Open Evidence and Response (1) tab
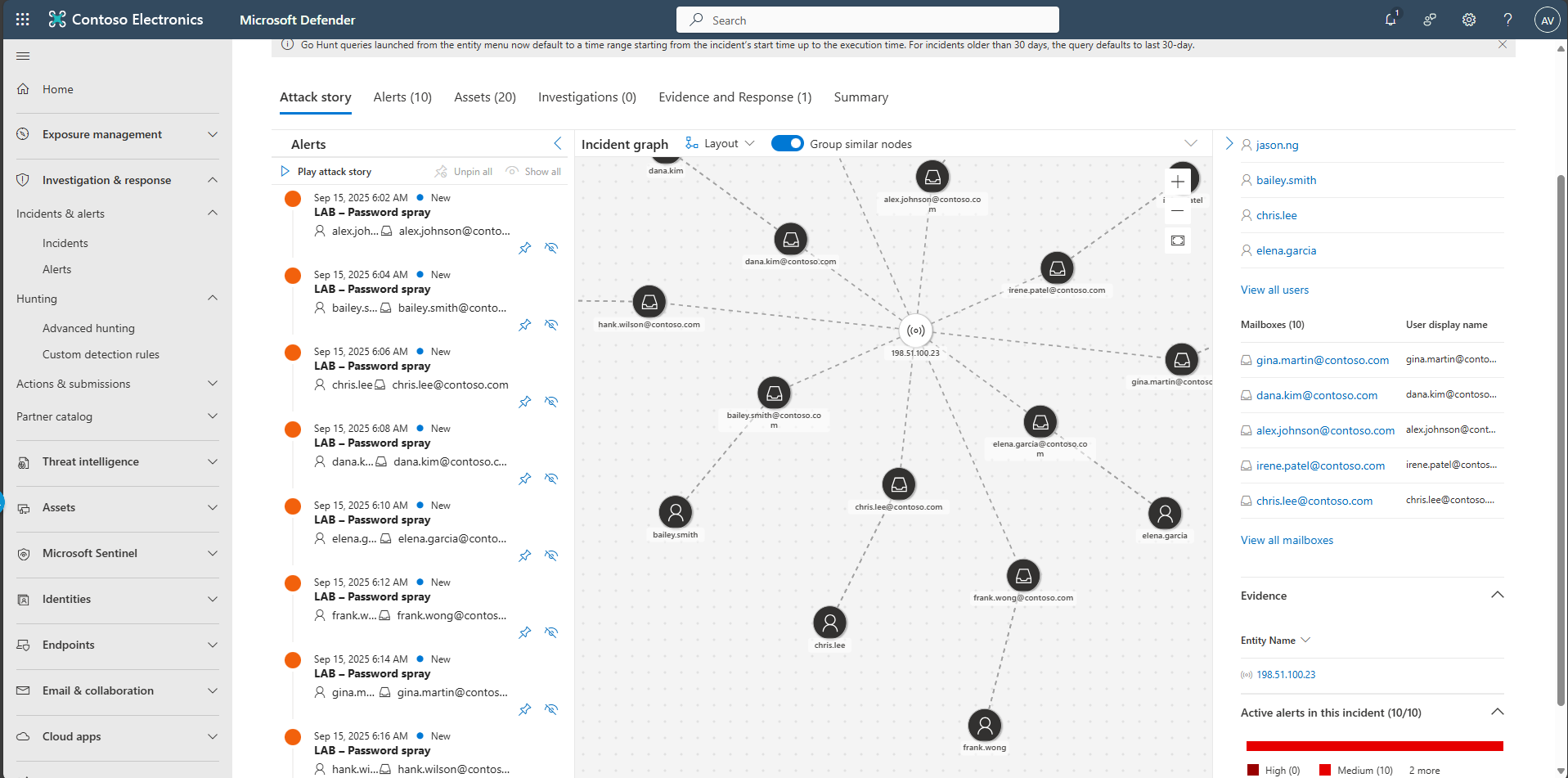Viewport: 1568px width, 778px height. [x=735, y=97]
